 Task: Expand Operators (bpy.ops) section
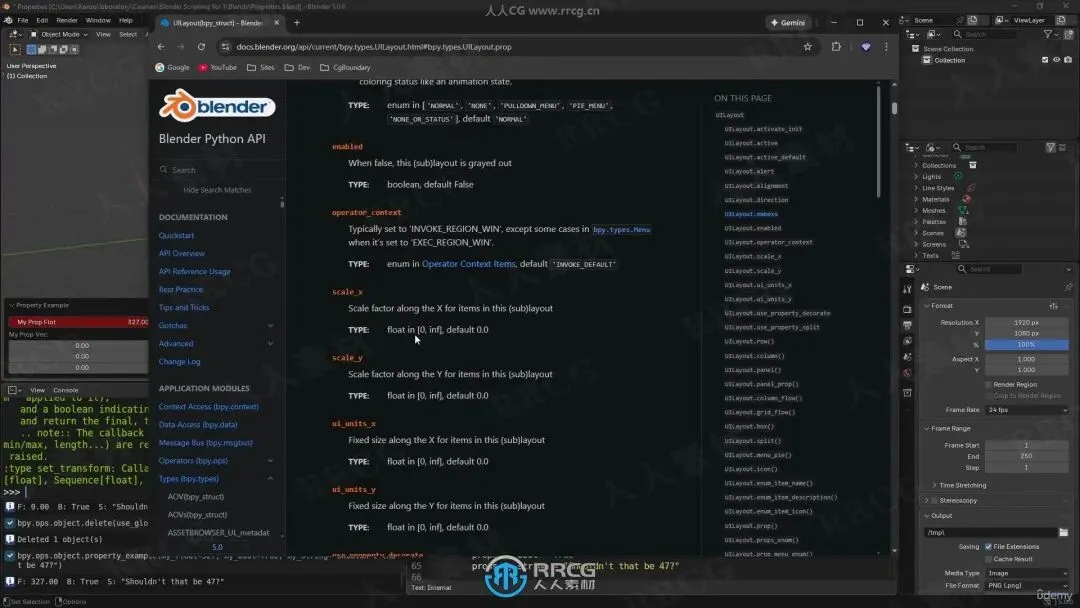pyautogui.click(x=270, y=461)
